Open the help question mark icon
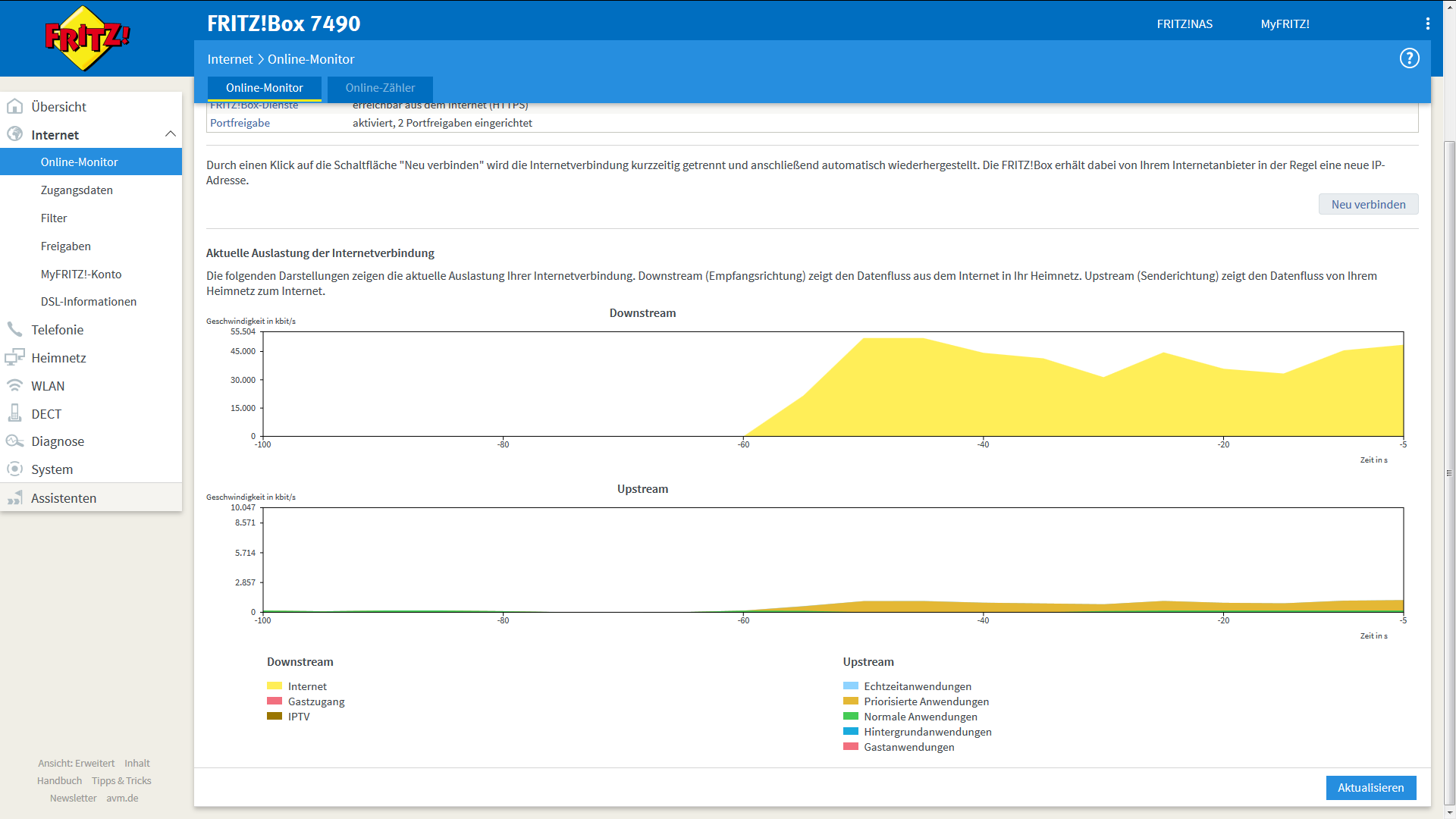Viewport: 1456px width, 819px height. pyautogui.click(x=1409, y=58)
